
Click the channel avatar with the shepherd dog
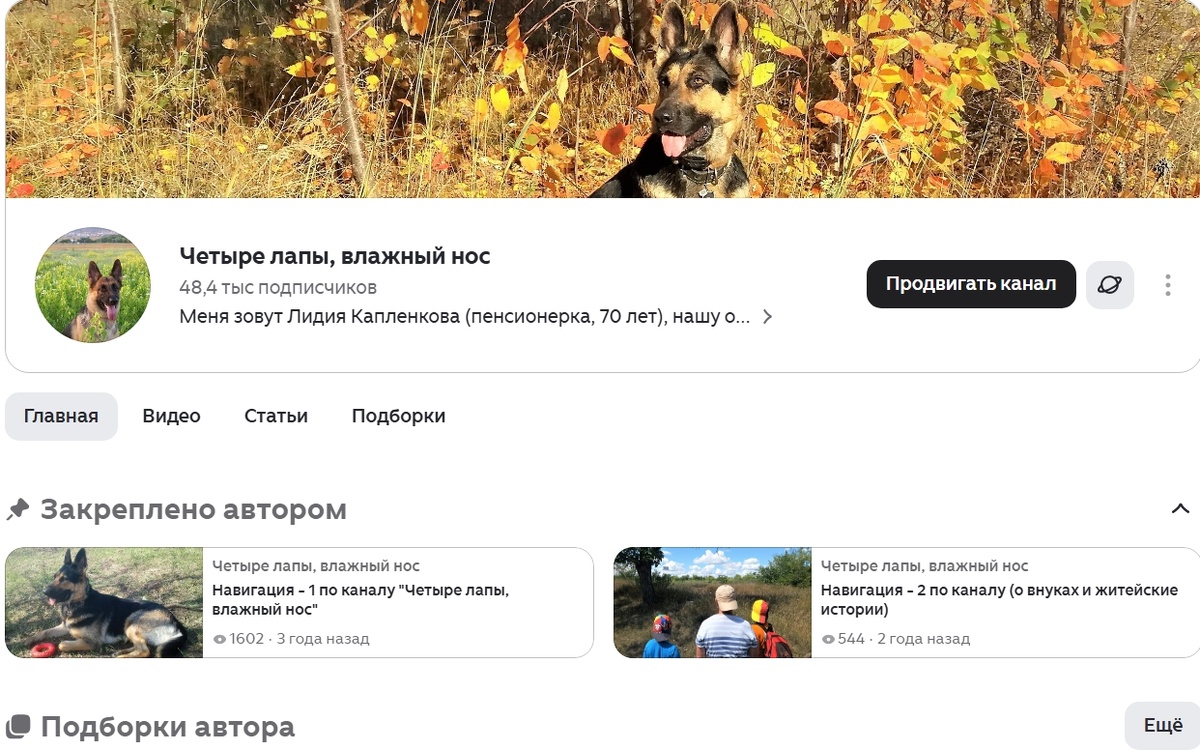point(92,284)
